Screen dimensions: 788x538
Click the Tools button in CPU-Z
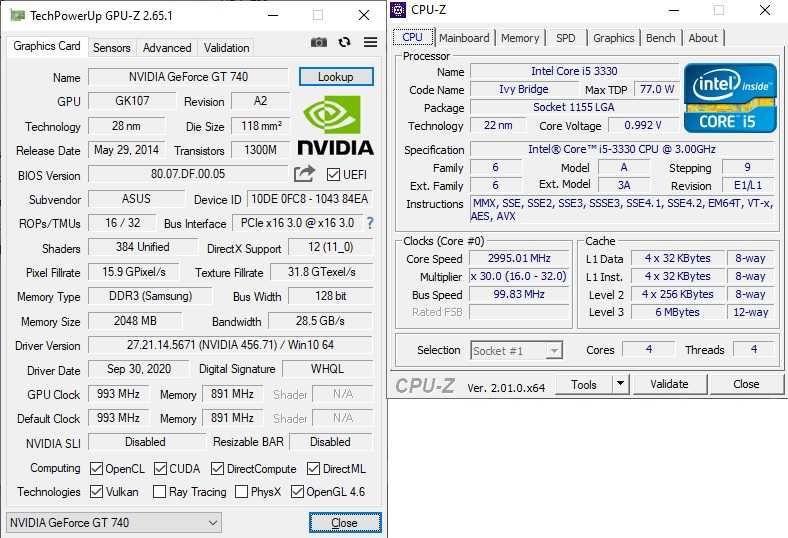[x=584, y=384]
